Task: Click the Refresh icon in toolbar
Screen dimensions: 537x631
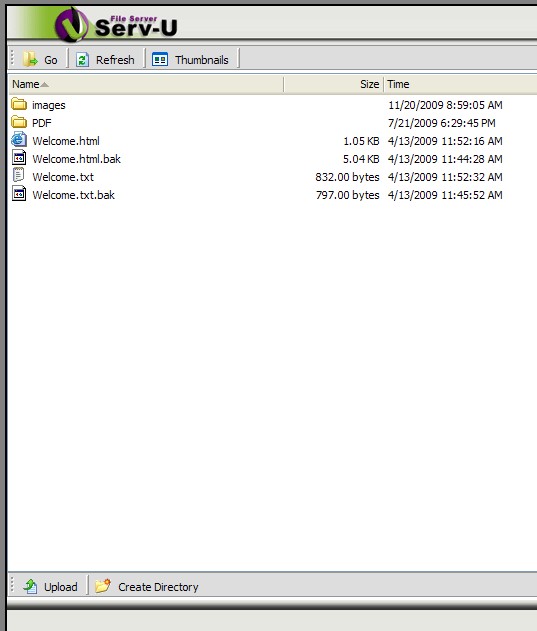Action: [x=83, y=60]
